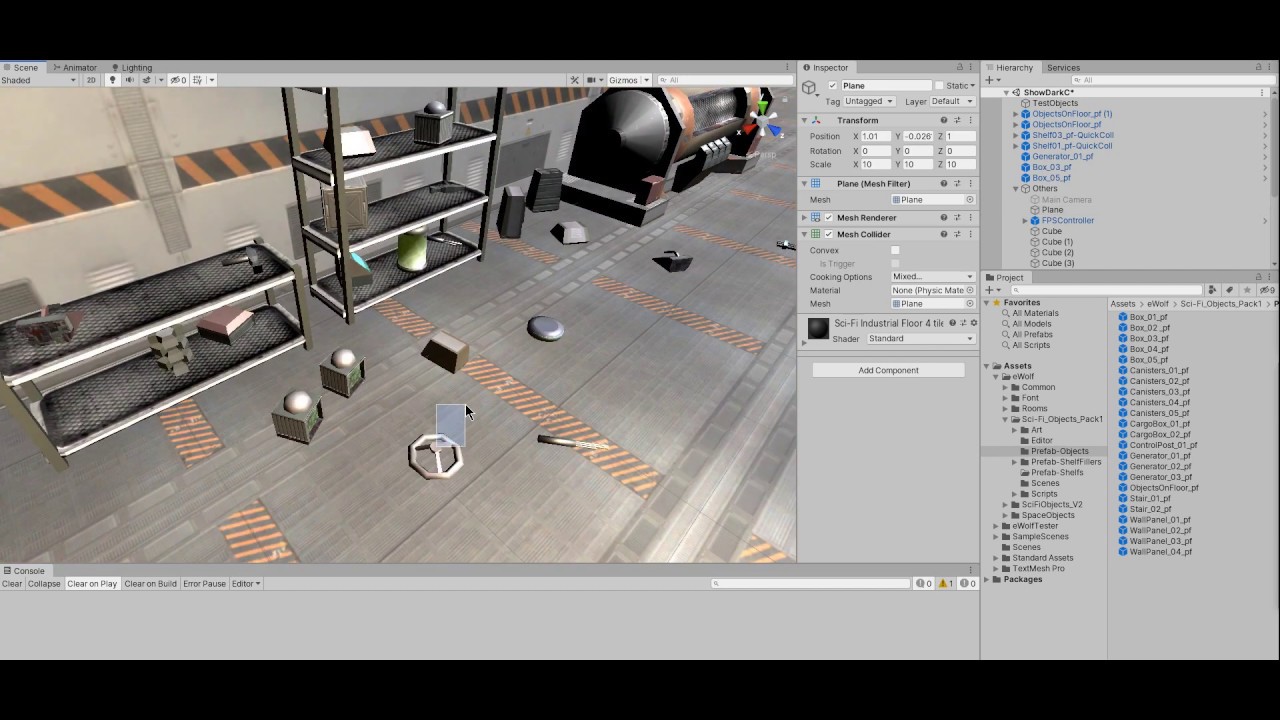Click Position X input field
The image size is (1280, 720).
tap(876, 136)
